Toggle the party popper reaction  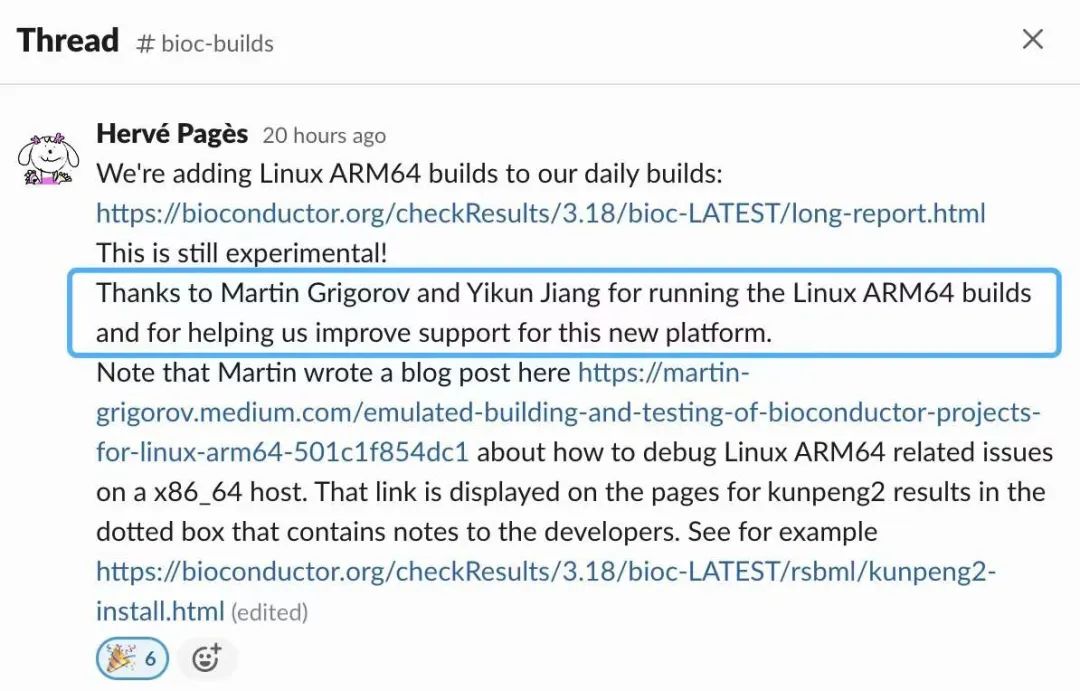pos(132,658)
